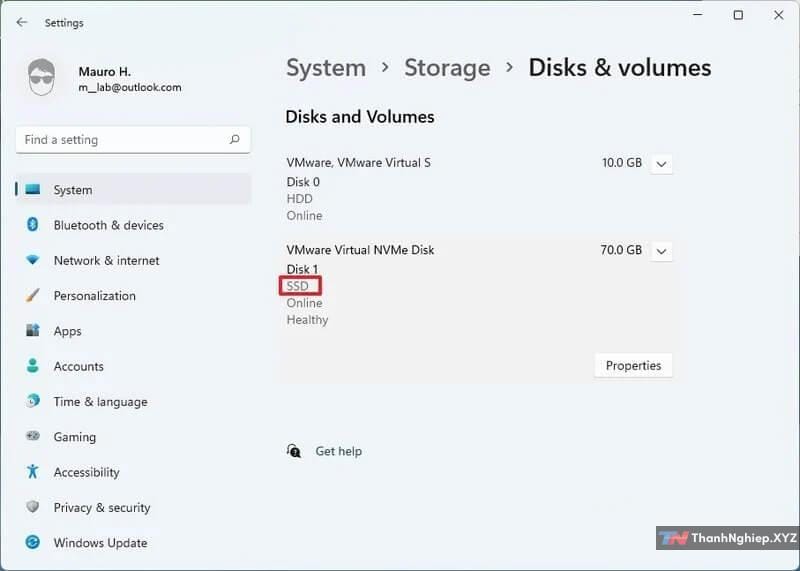800x571 pixels.
Task: Collapse the 70.0 GB Disk 1 chevron
Action: [x=661, y=252]
